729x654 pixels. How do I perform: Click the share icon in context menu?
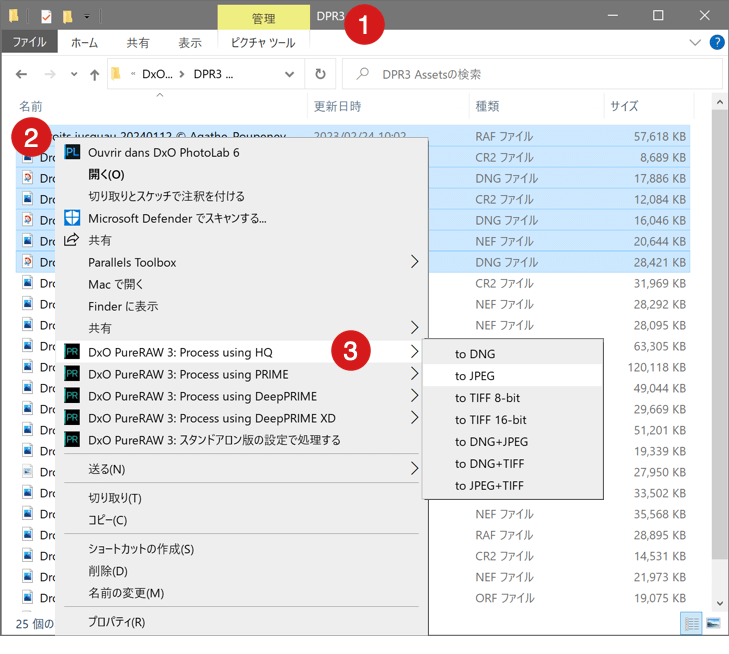point(72,240)
